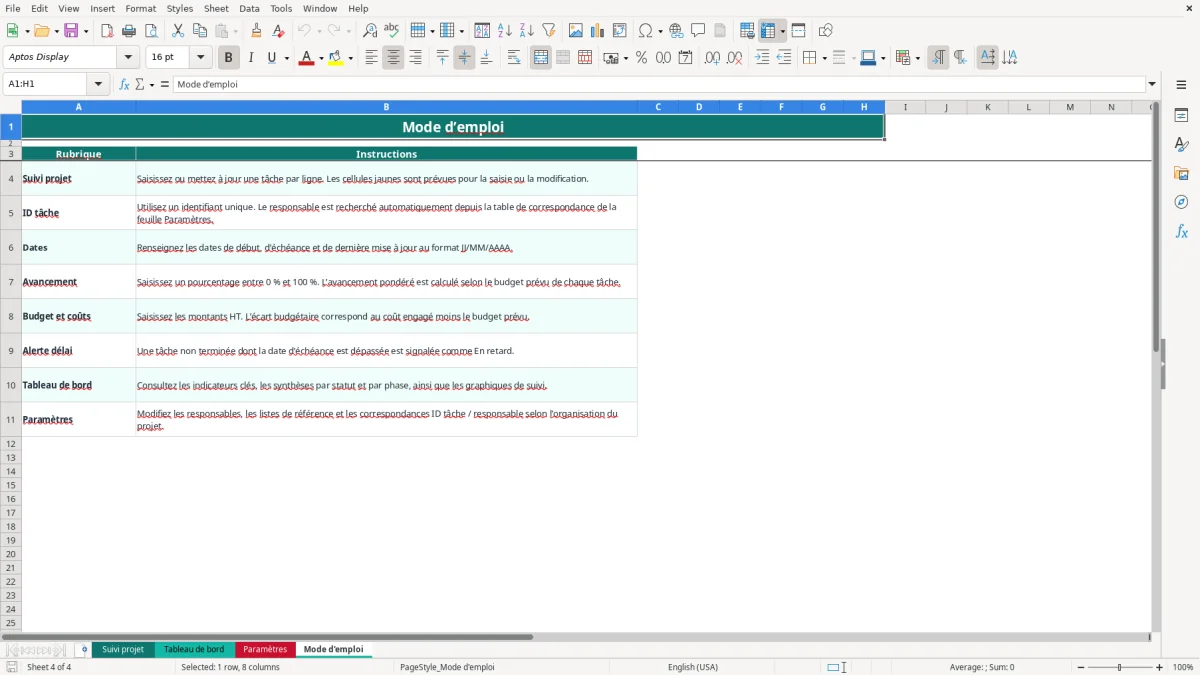The height and width of the screenshot is (675, 1200).
Task: Center the cell text horizontally
Action: tap(393, 58)
